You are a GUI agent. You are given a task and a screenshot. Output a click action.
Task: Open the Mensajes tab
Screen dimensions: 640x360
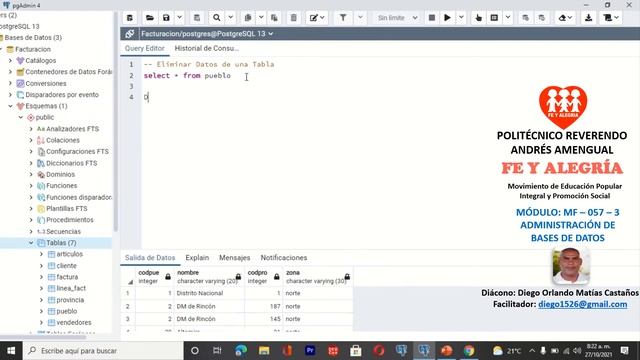coord(234,258)
